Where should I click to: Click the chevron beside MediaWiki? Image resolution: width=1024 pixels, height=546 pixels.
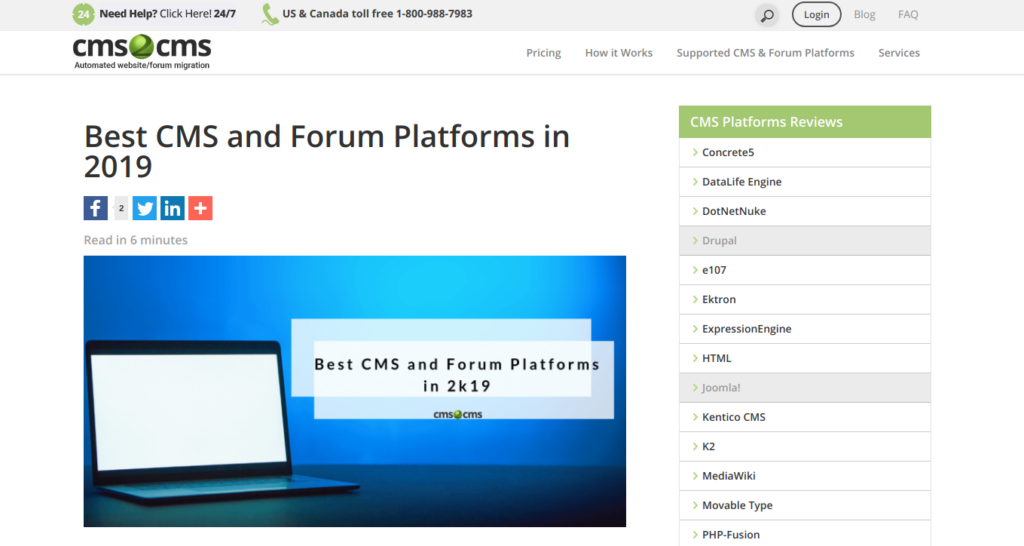[x=695, y=475]
